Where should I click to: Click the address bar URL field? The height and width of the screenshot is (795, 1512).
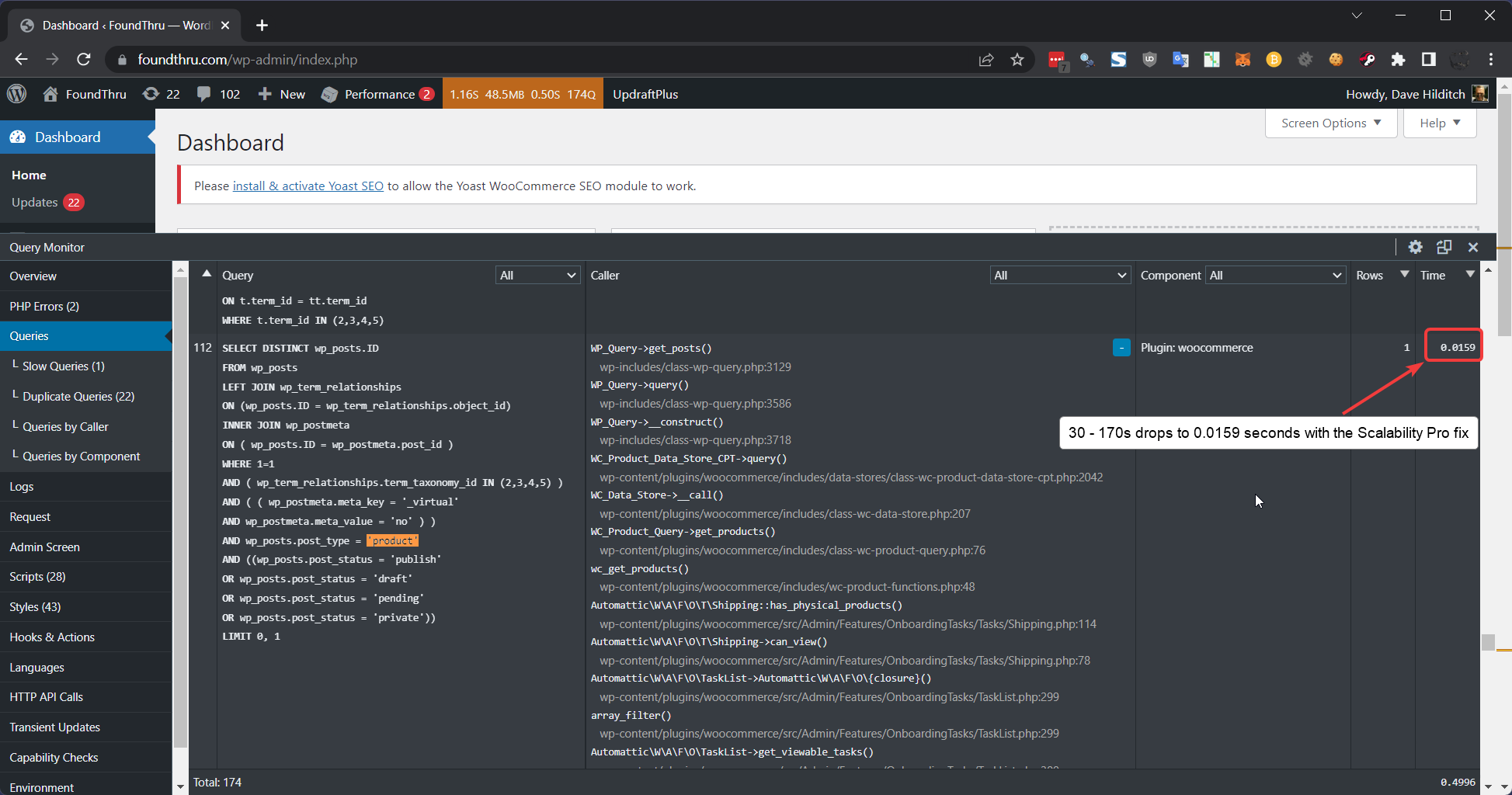click(x=544, y=60)
